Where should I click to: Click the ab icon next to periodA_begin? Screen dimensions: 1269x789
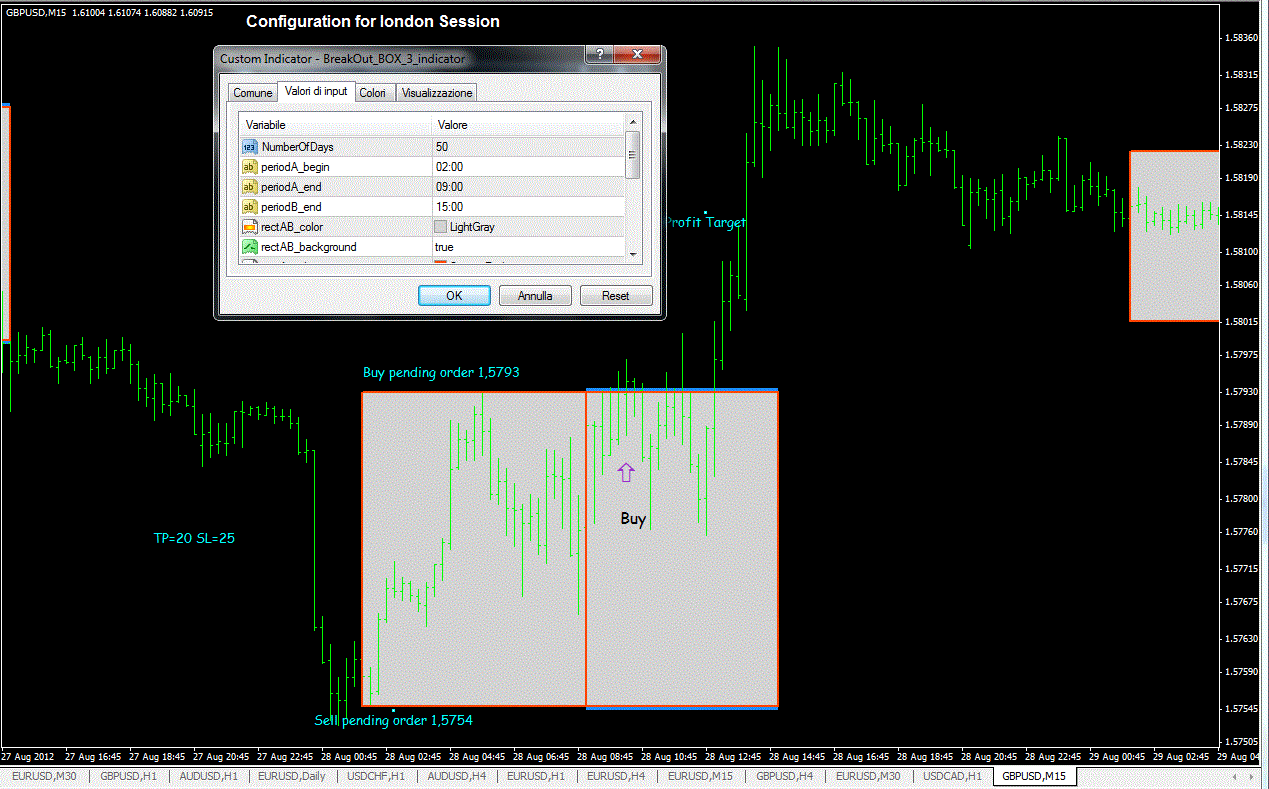click(250, 166)
